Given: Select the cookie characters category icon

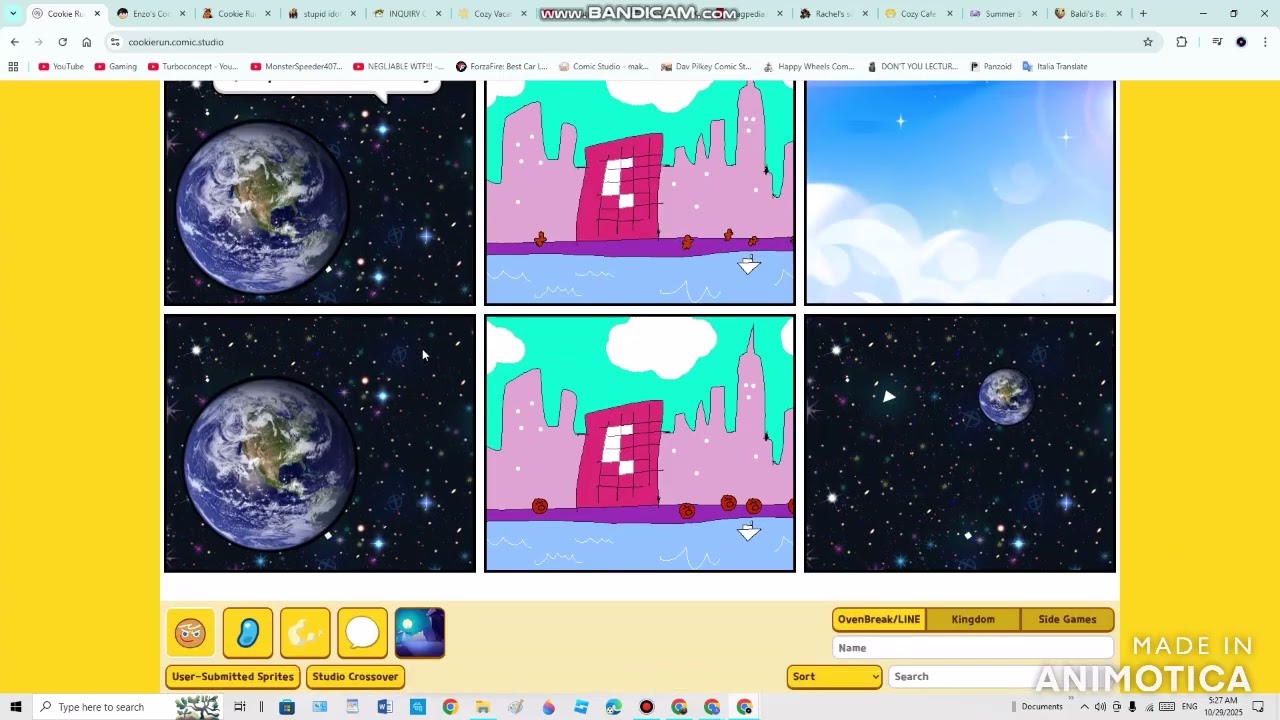Looking at the screenshot, I should (x=190, y=633).
